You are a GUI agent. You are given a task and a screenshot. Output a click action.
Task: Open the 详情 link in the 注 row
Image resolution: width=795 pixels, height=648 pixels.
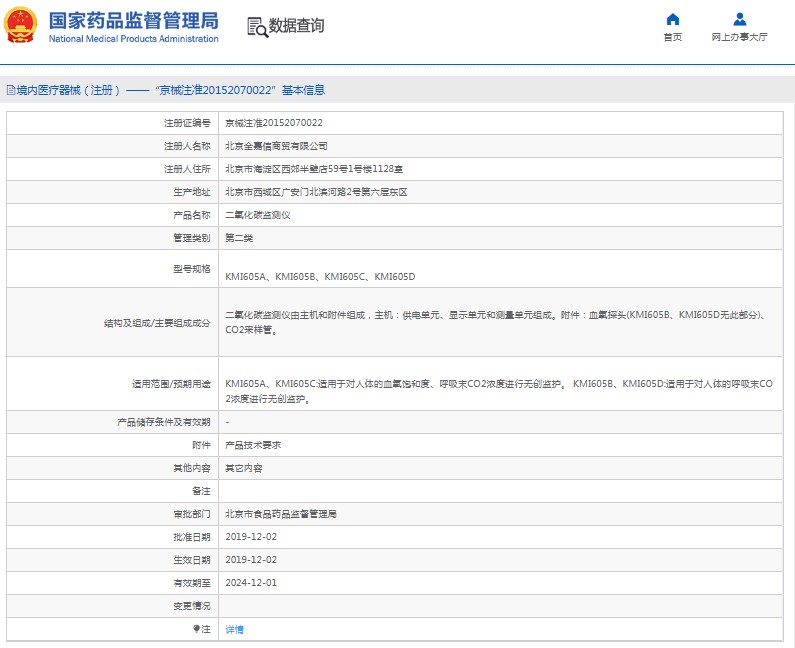pyautogui.click(x=234, y=629)
